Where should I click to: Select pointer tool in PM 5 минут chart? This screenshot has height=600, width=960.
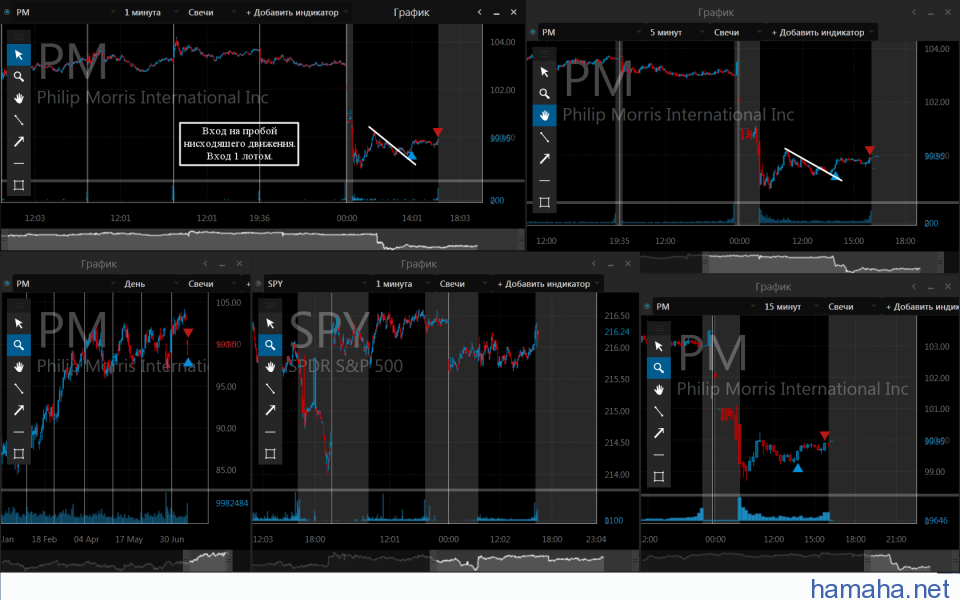544,72
